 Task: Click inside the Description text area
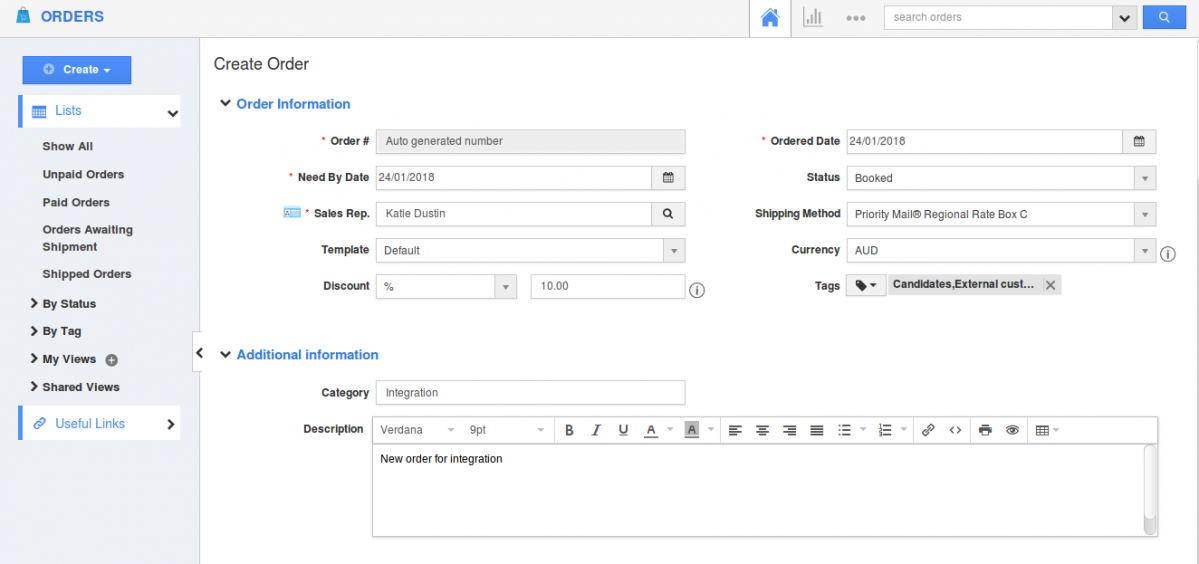(758, 490)
